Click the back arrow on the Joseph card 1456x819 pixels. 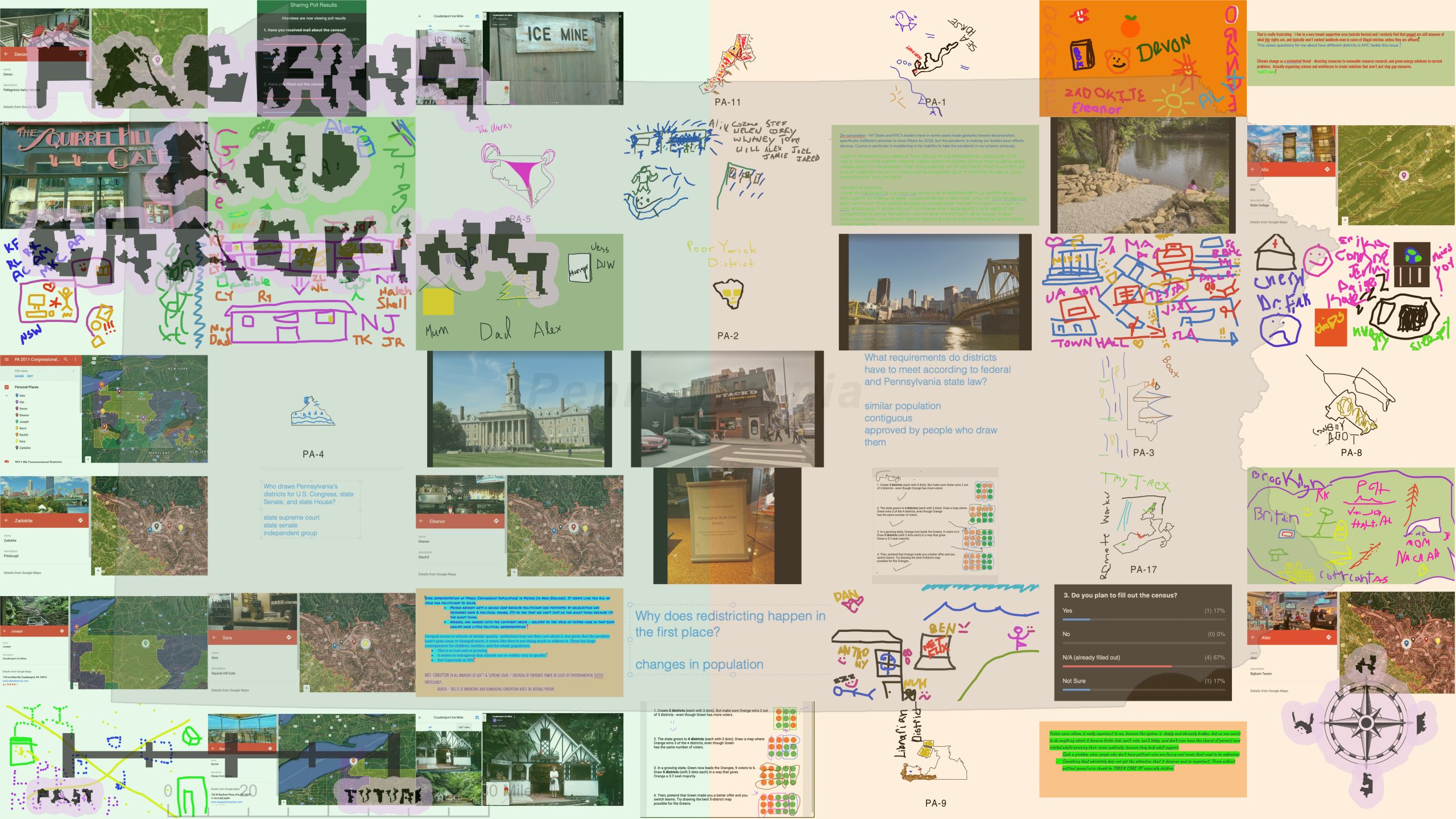5,631
